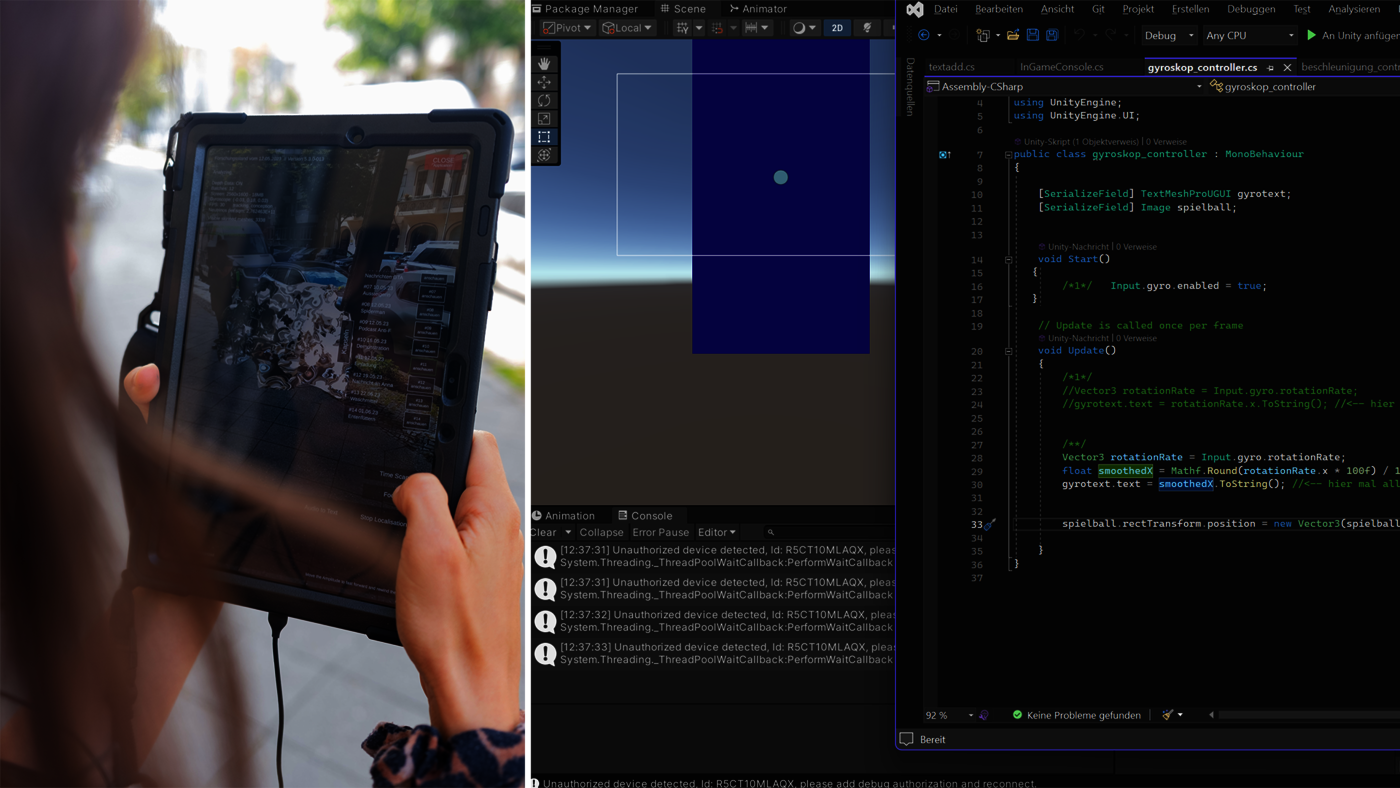Open the Clear options dropdown arrow in Console
The width and height of the screenshot is (1400, 788).
point(568,532)
